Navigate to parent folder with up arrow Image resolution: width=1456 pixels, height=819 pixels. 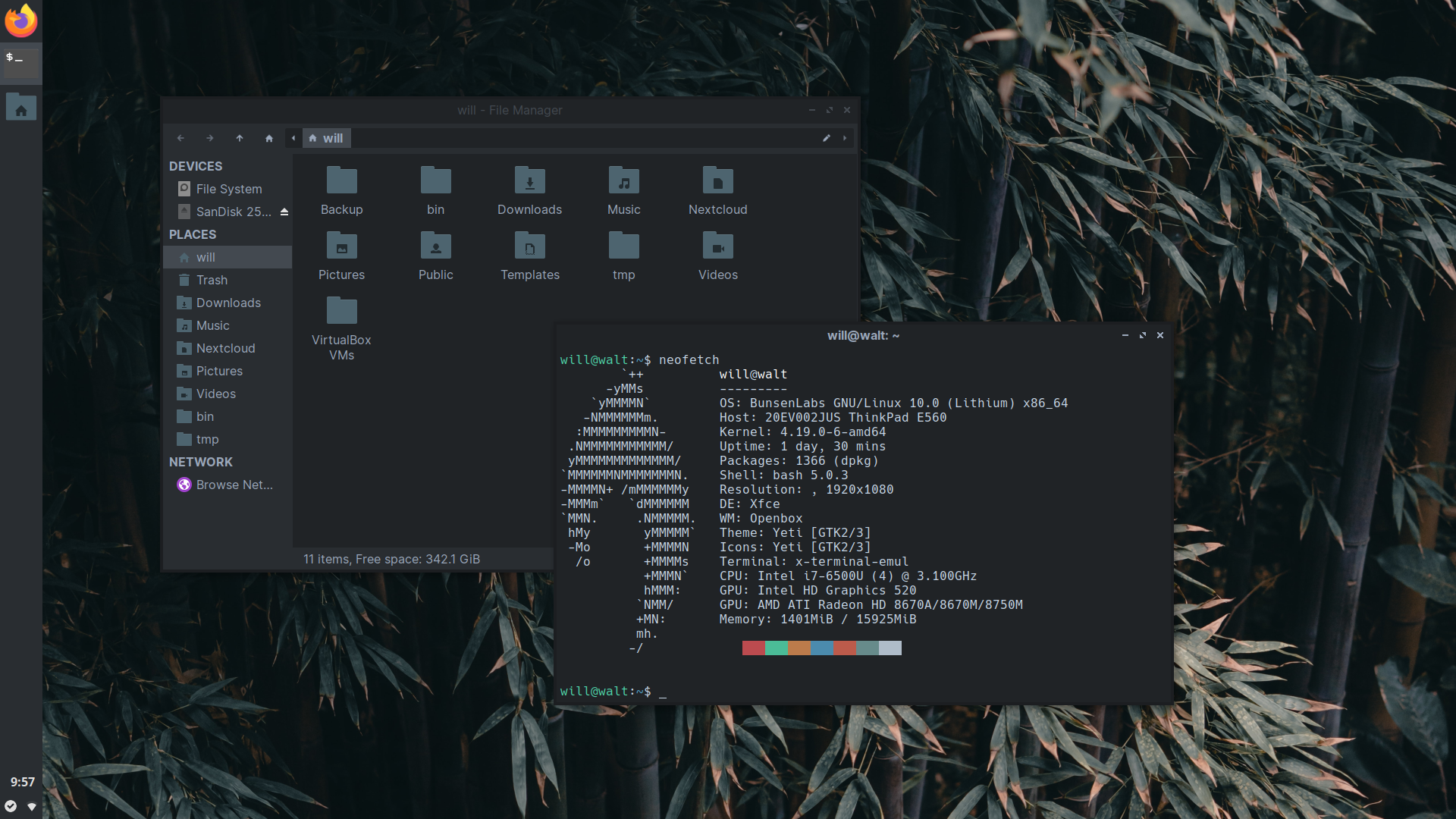click(240, 138)
